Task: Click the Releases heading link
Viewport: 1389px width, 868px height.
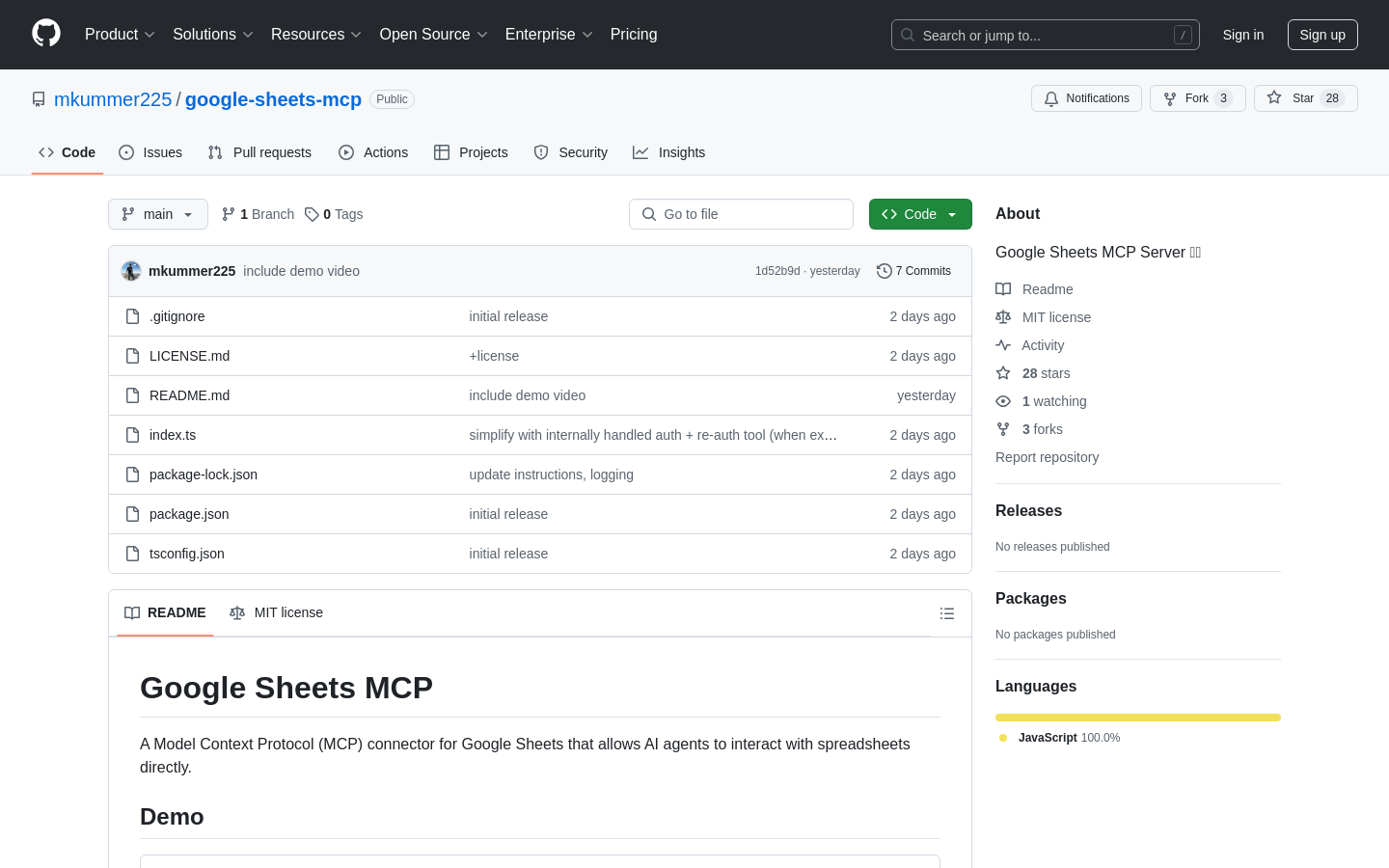Action: coord(1028,511)
